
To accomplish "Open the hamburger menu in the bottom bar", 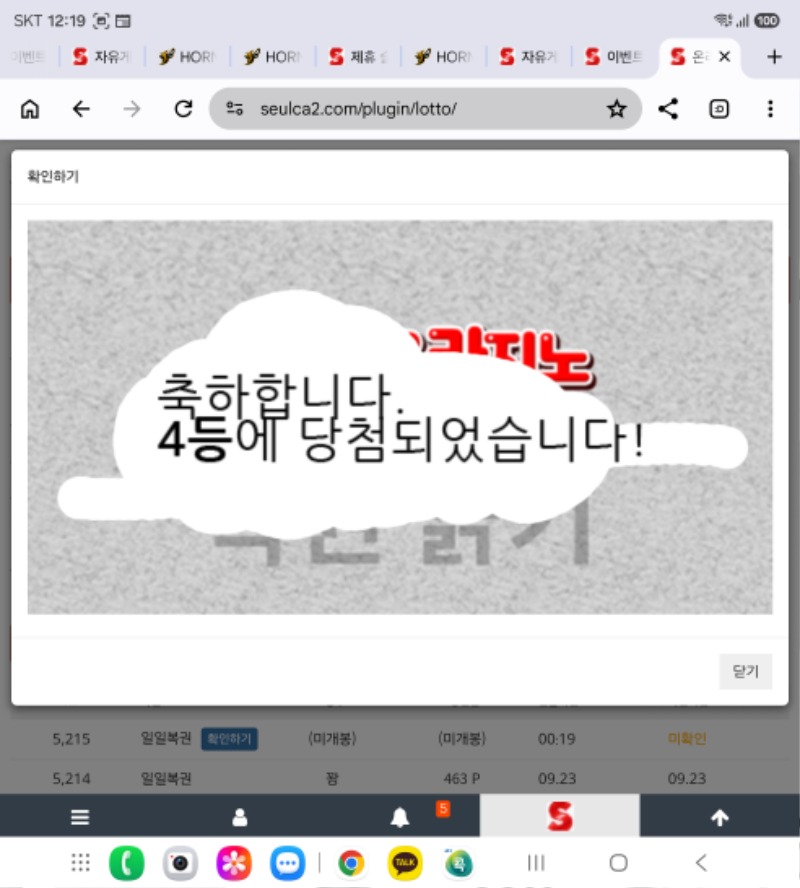I will (x=80, y=817).
